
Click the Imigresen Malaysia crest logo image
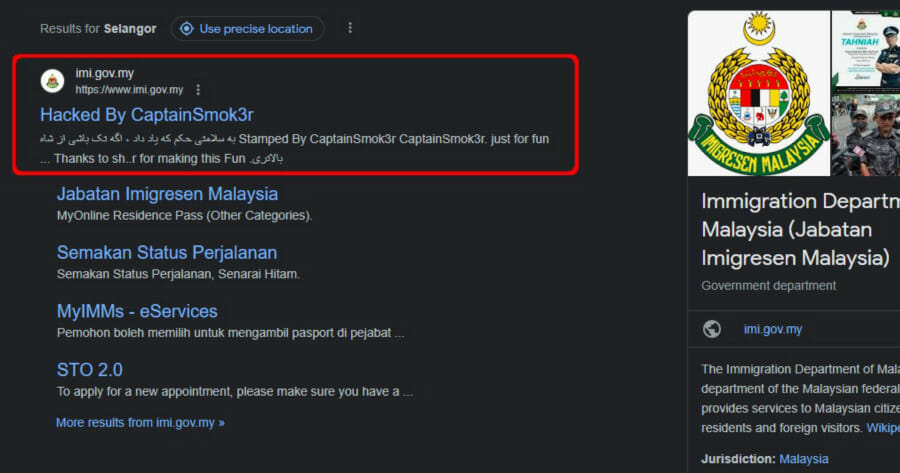click(756, 93)
